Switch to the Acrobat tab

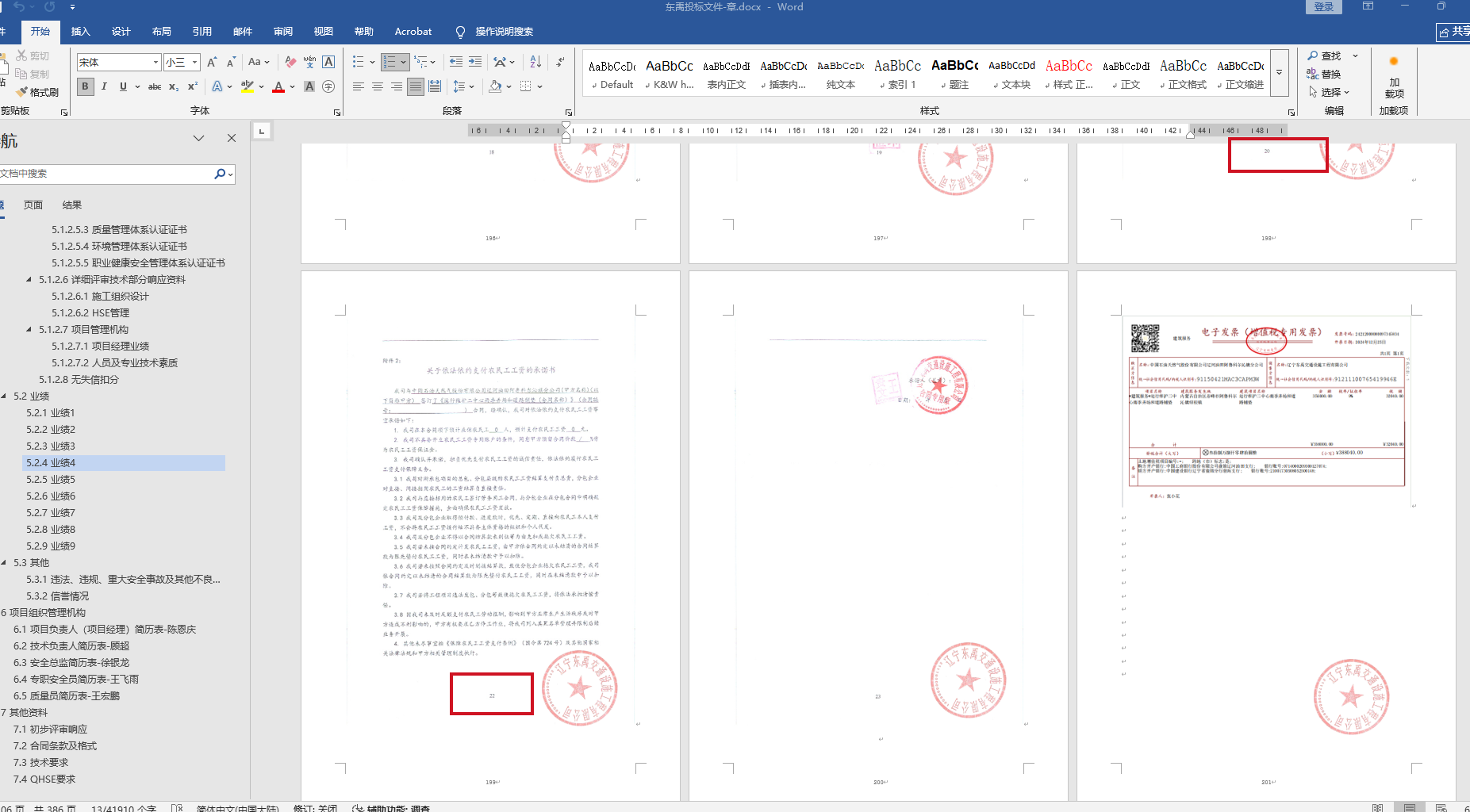[413, 32]
